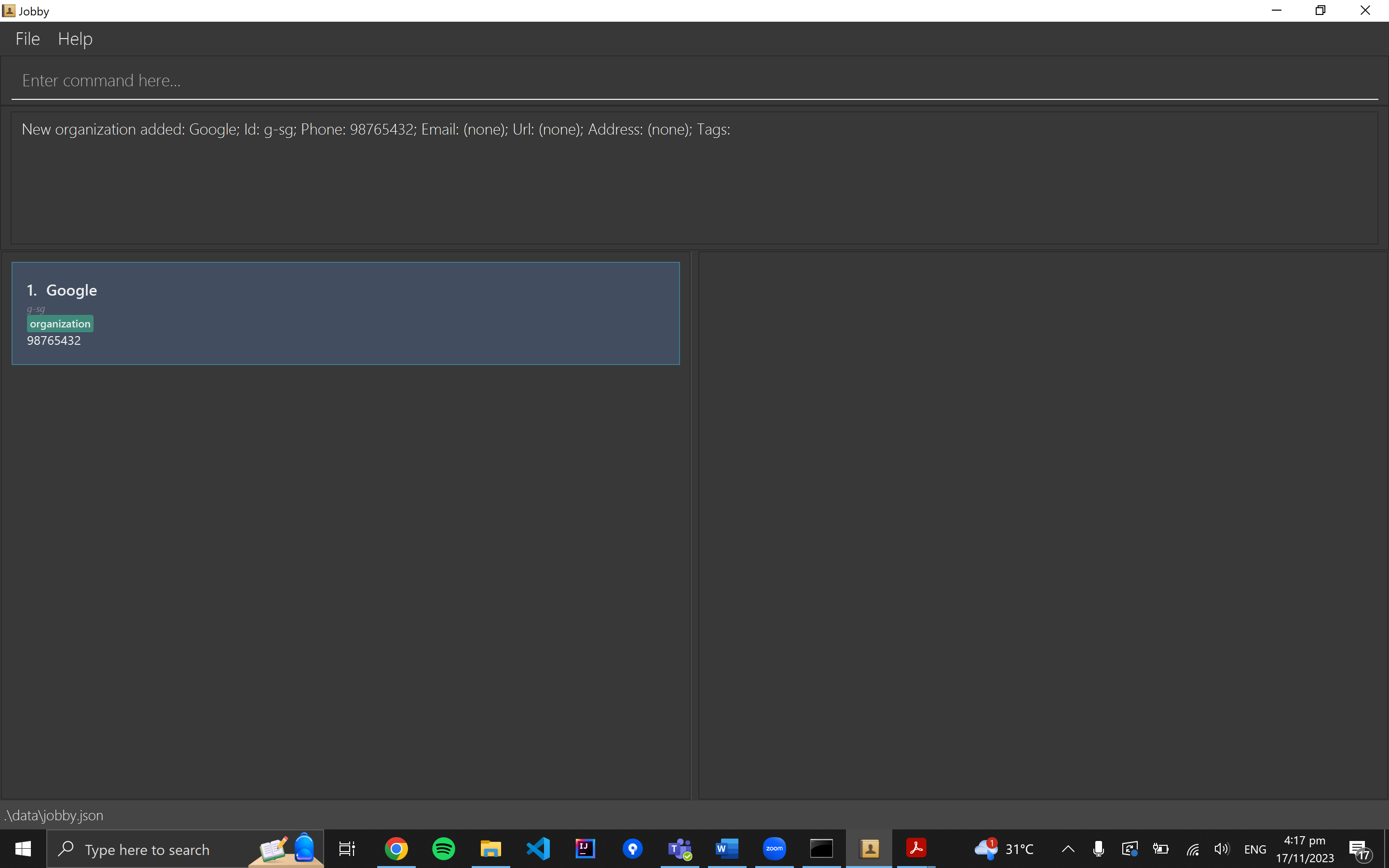Open the notification center with 17 badge
This screenshot has width=1389, height=868.
coord(1359,849)
